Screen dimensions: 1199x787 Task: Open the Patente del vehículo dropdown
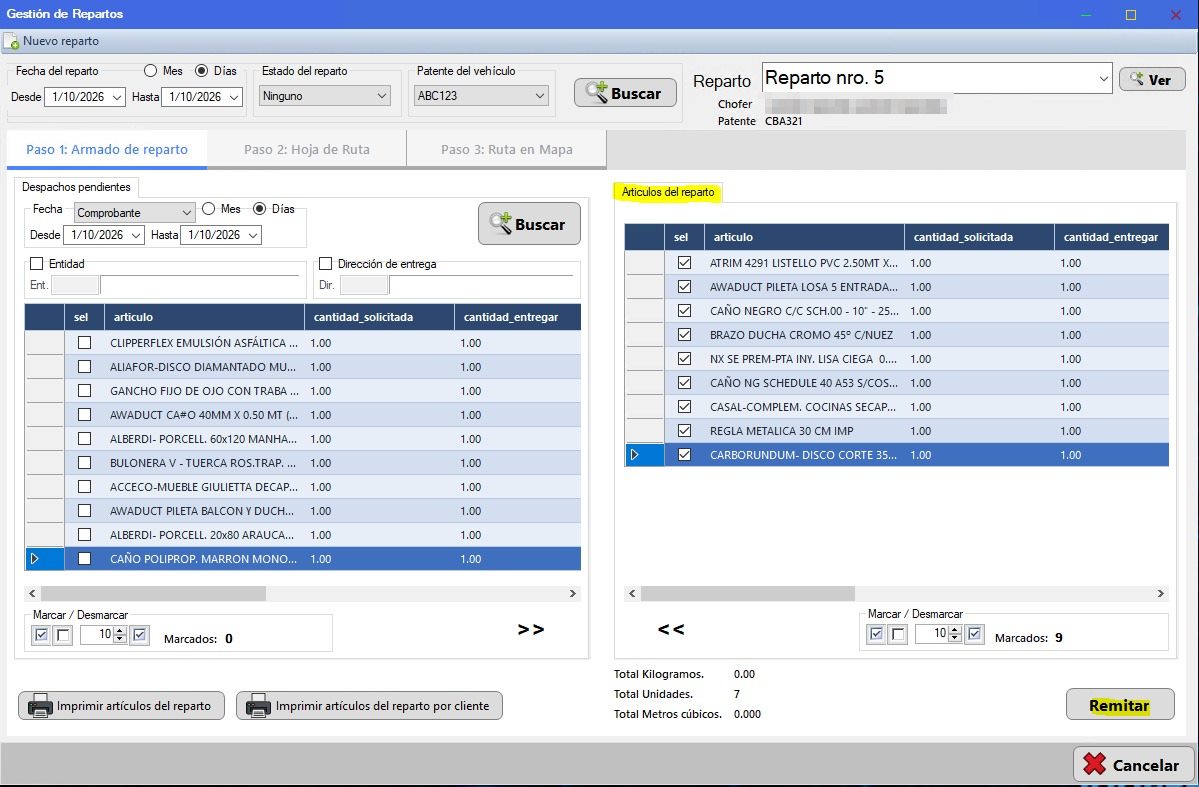pyautogui.click(x=481, y=96)
